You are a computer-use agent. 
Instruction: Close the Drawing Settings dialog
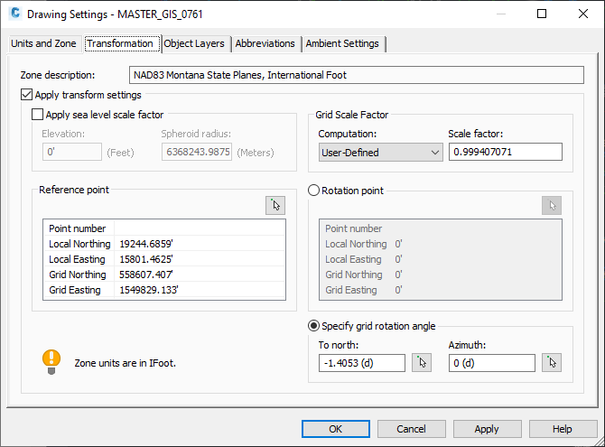pos(583,14)
